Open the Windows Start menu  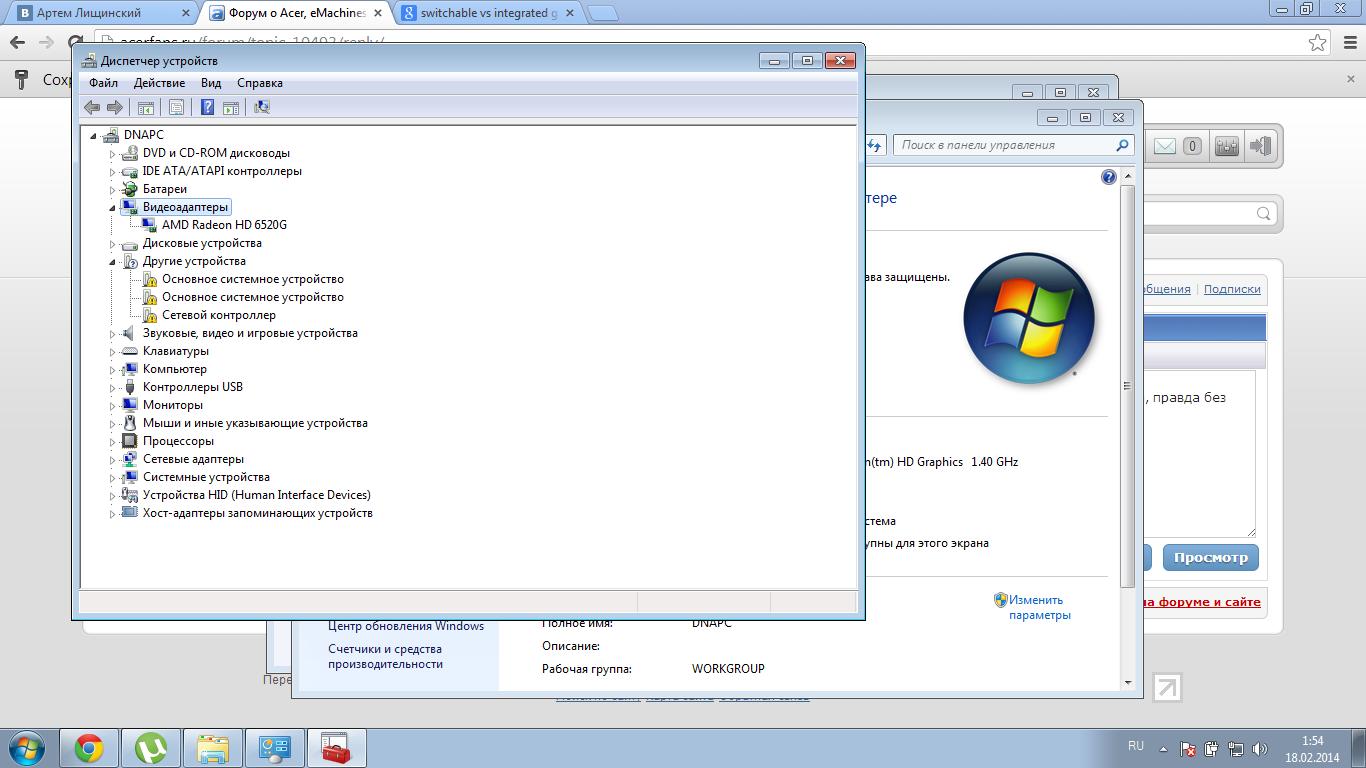pyautogui.click(x=25, y=748)
